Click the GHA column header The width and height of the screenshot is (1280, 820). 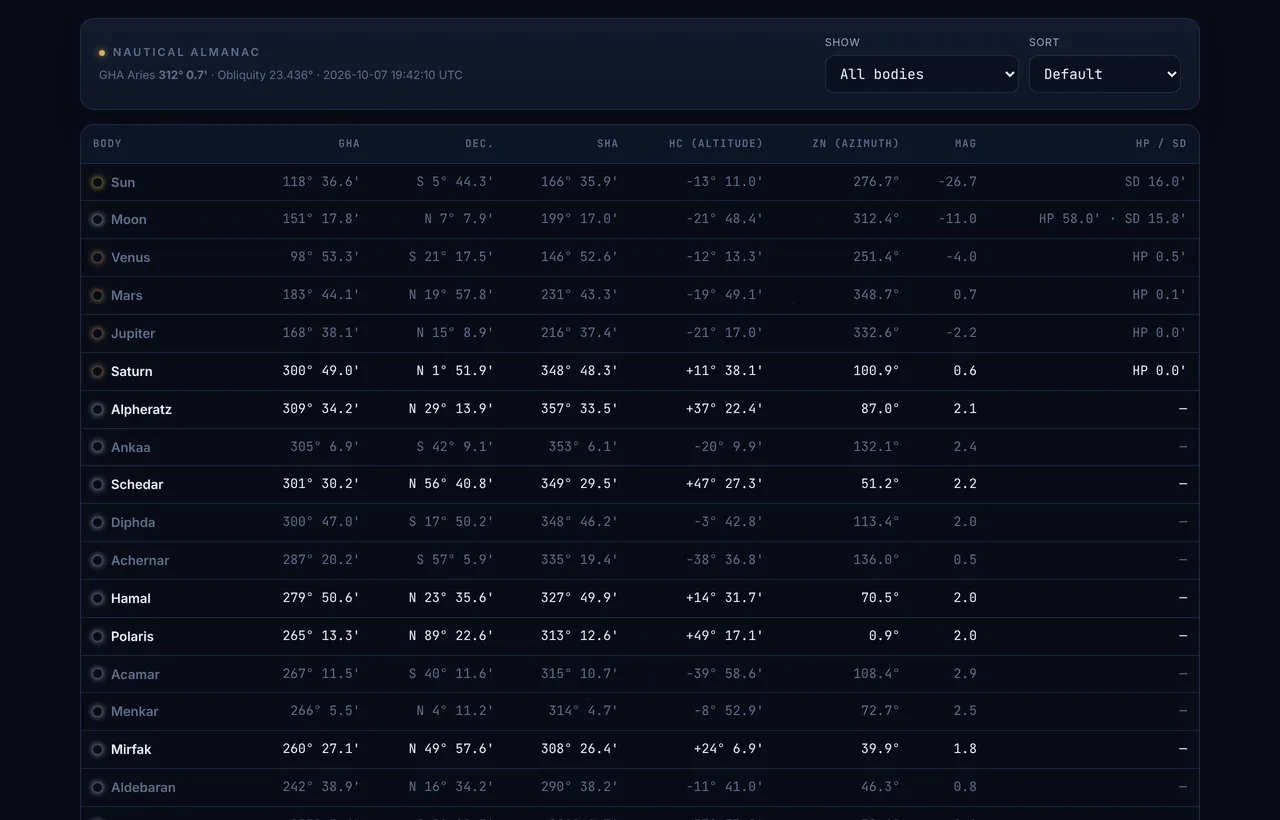(x=349, y=144)
